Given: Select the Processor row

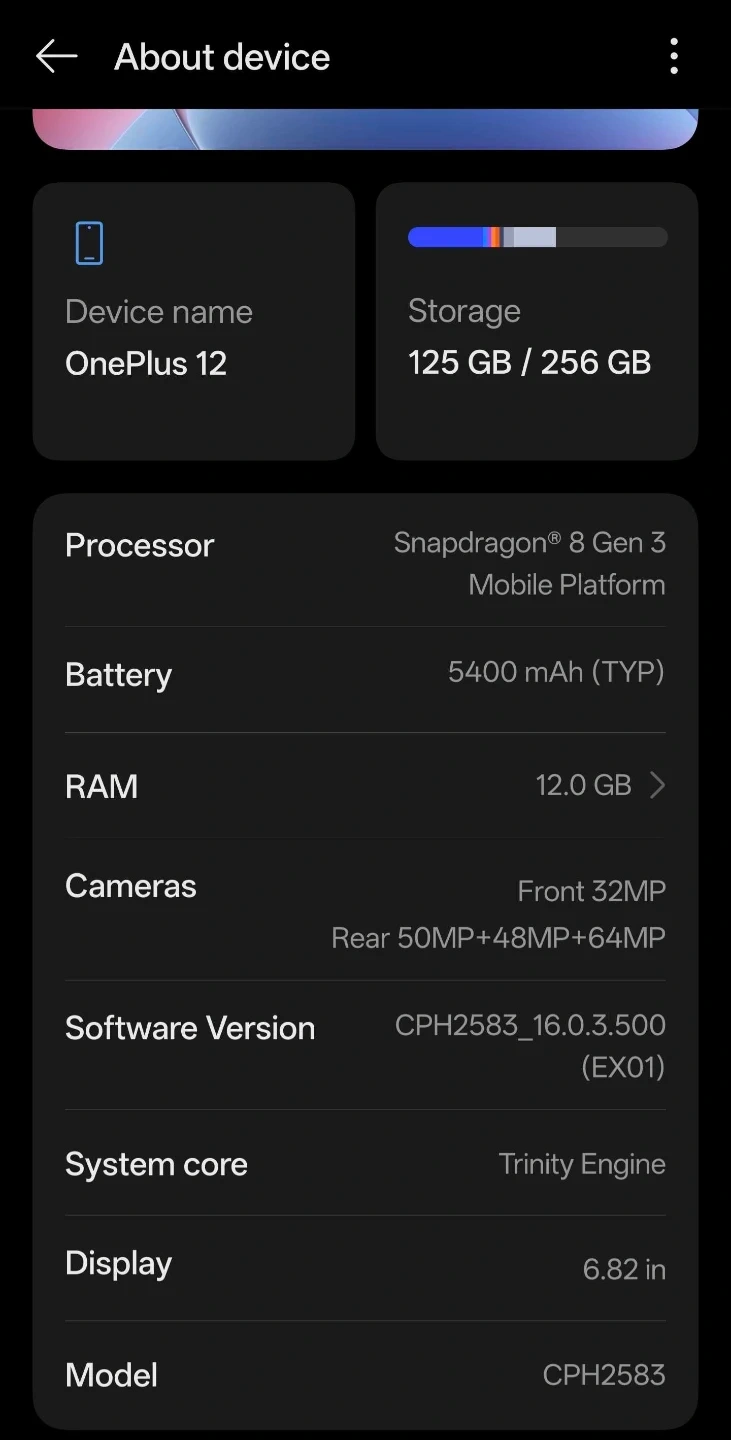Looking at the screenshot, I should (365, 563).
